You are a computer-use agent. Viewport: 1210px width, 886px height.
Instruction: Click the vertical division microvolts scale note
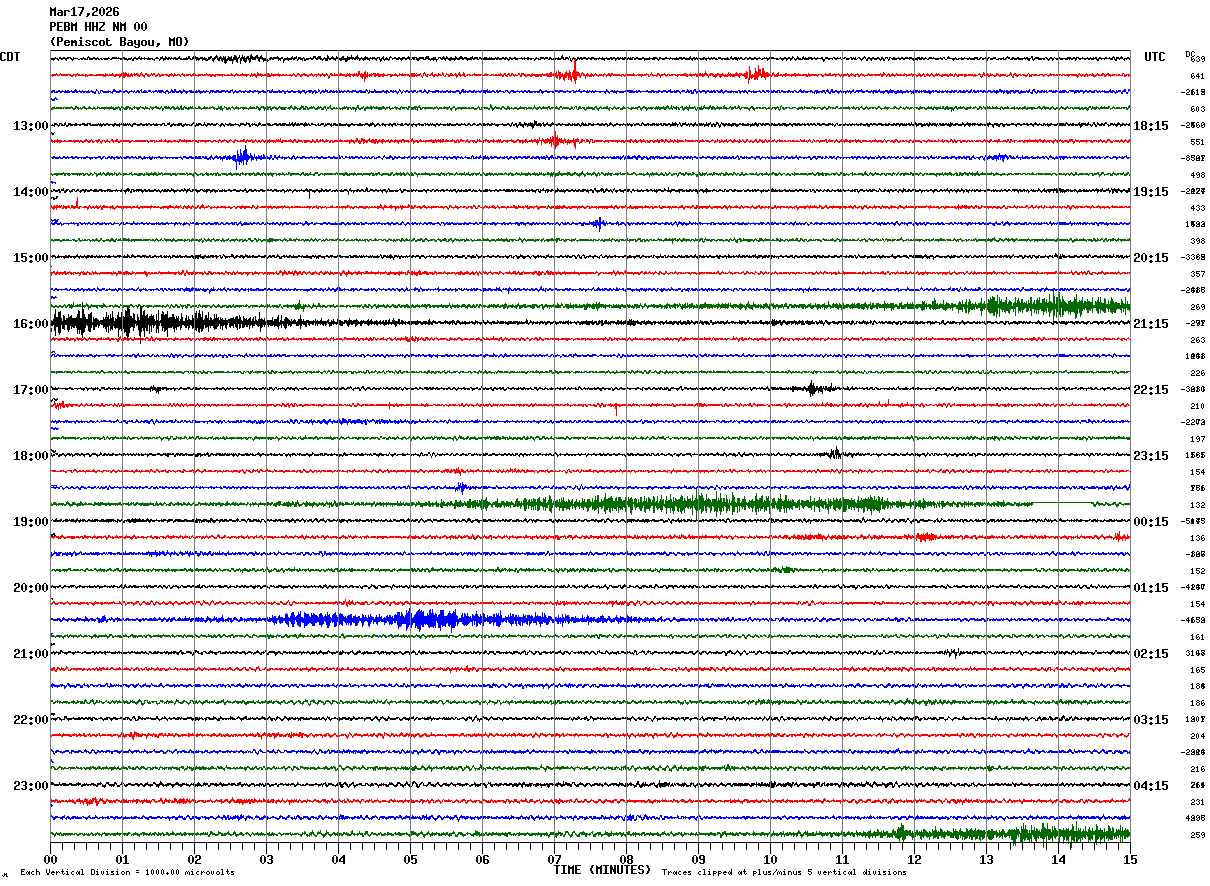127,873
